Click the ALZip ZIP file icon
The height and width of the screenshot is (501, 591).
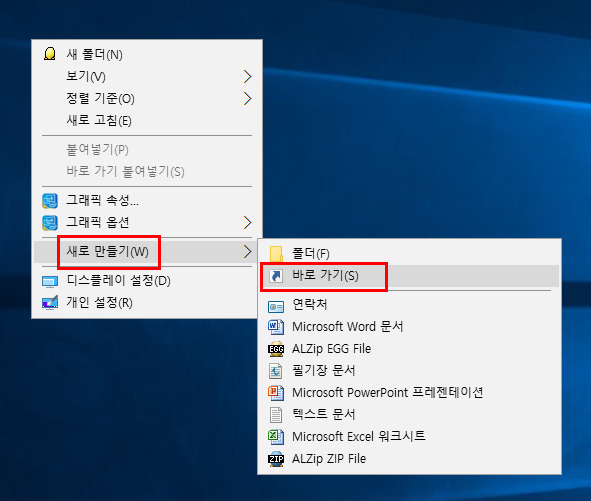point(276,459)
